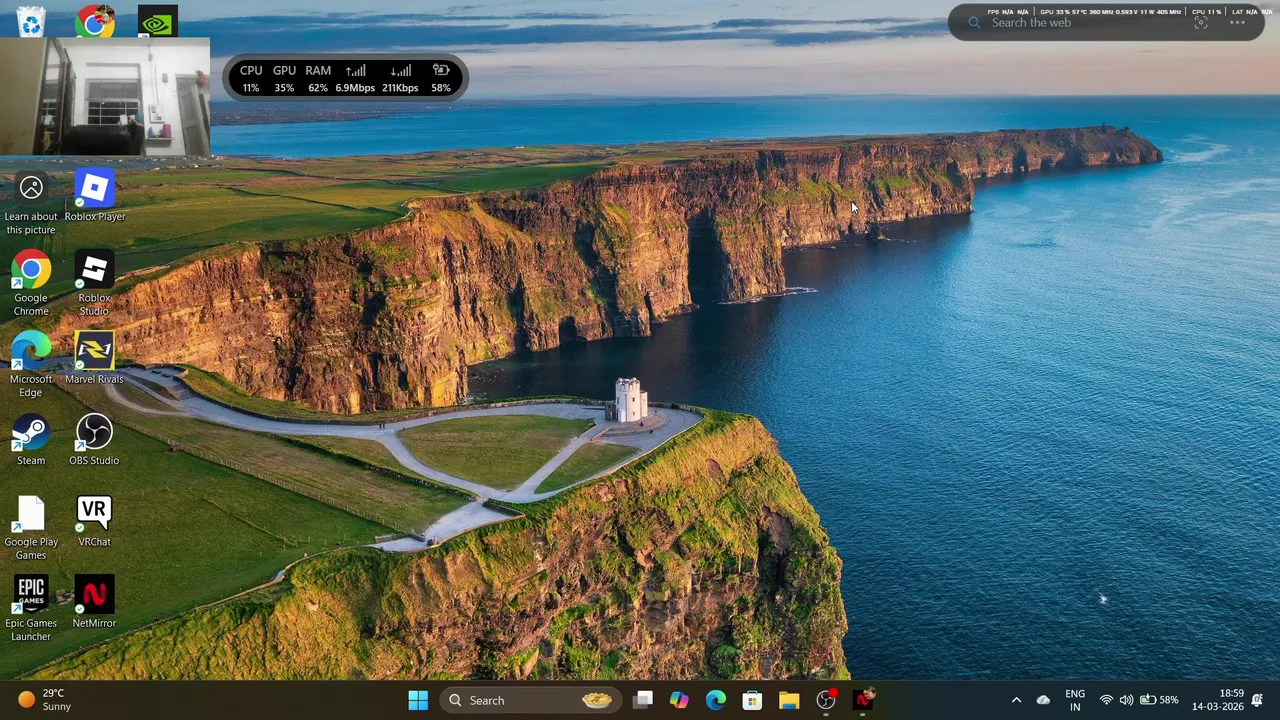Screen dimensions: 1280x720
Task: Change the ENG IN input language
Action: [1075, 700]
